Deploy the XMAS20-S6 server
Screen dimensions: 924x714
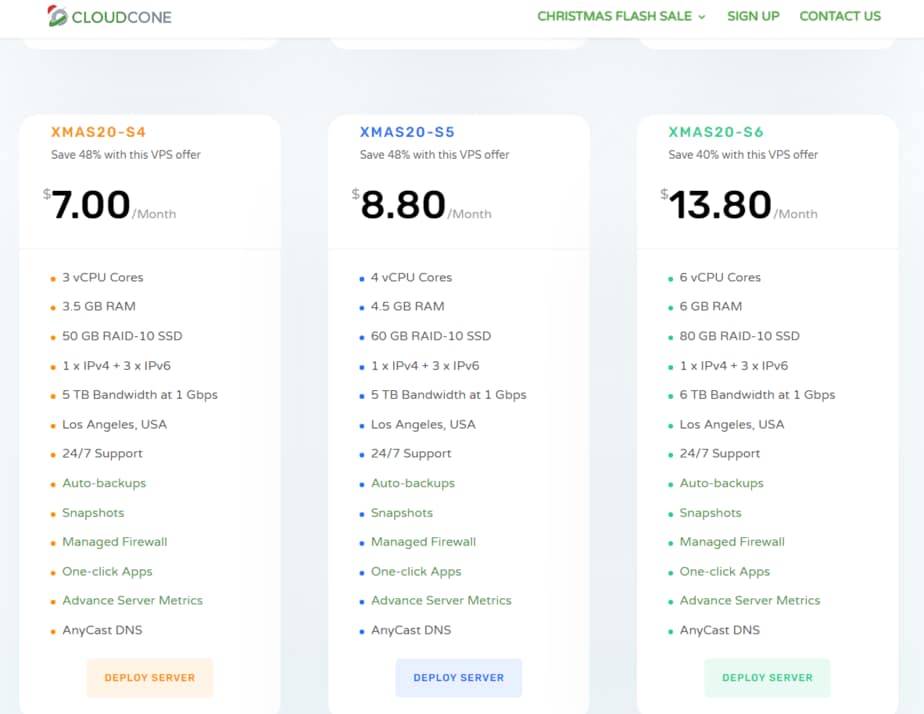(x=767, y=677)
